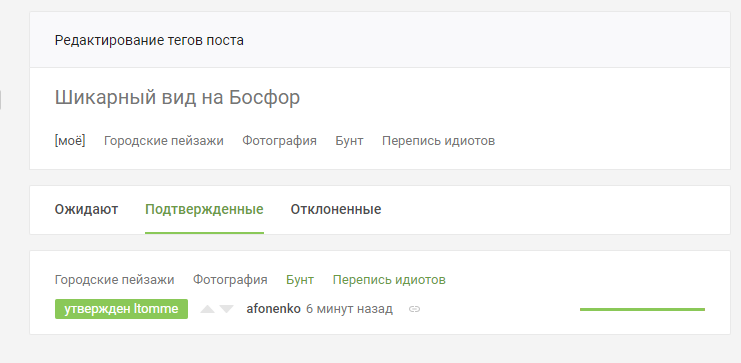Screen dimensions: 741x363
Task: Click grey 'Фотография' in confirmed edit row
Action: click(x=230, y=280)
